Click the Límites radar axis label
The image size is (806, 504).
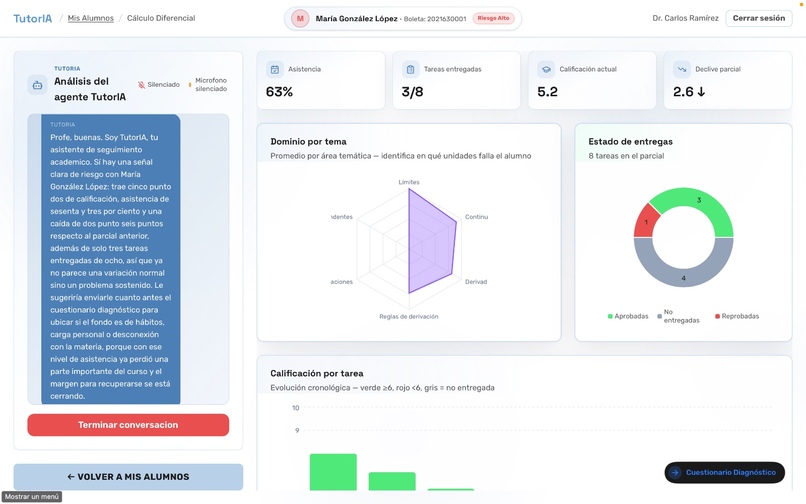click(x=409, y=182)
